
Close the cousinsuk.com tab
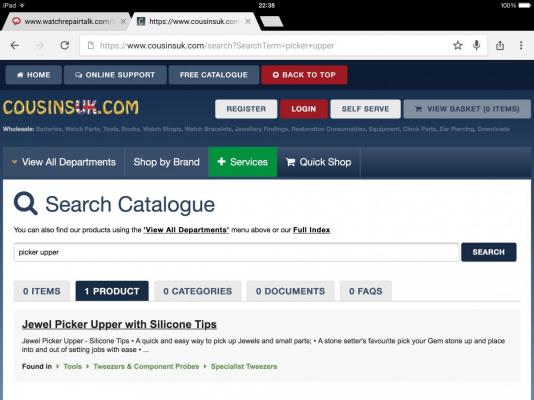pos(248,21)
